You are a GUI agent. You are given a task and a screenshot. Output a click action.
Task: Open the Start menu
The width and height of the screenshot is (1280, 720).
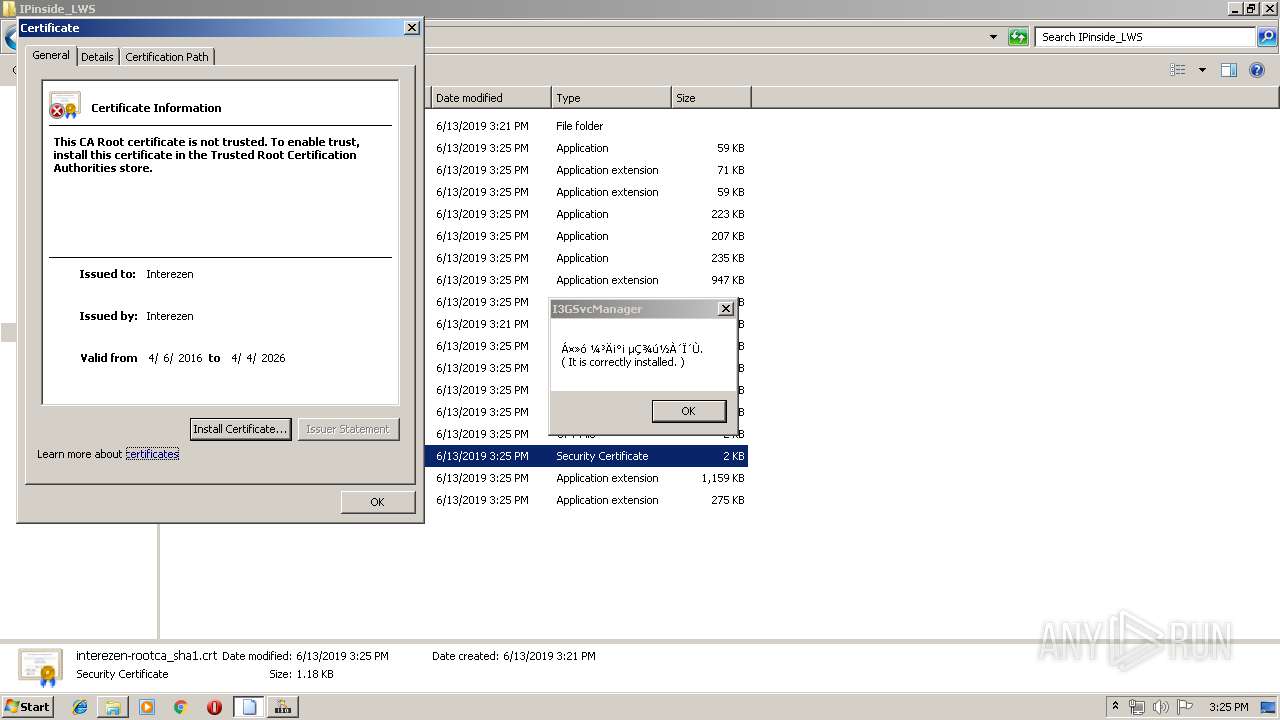coord(28,706)
